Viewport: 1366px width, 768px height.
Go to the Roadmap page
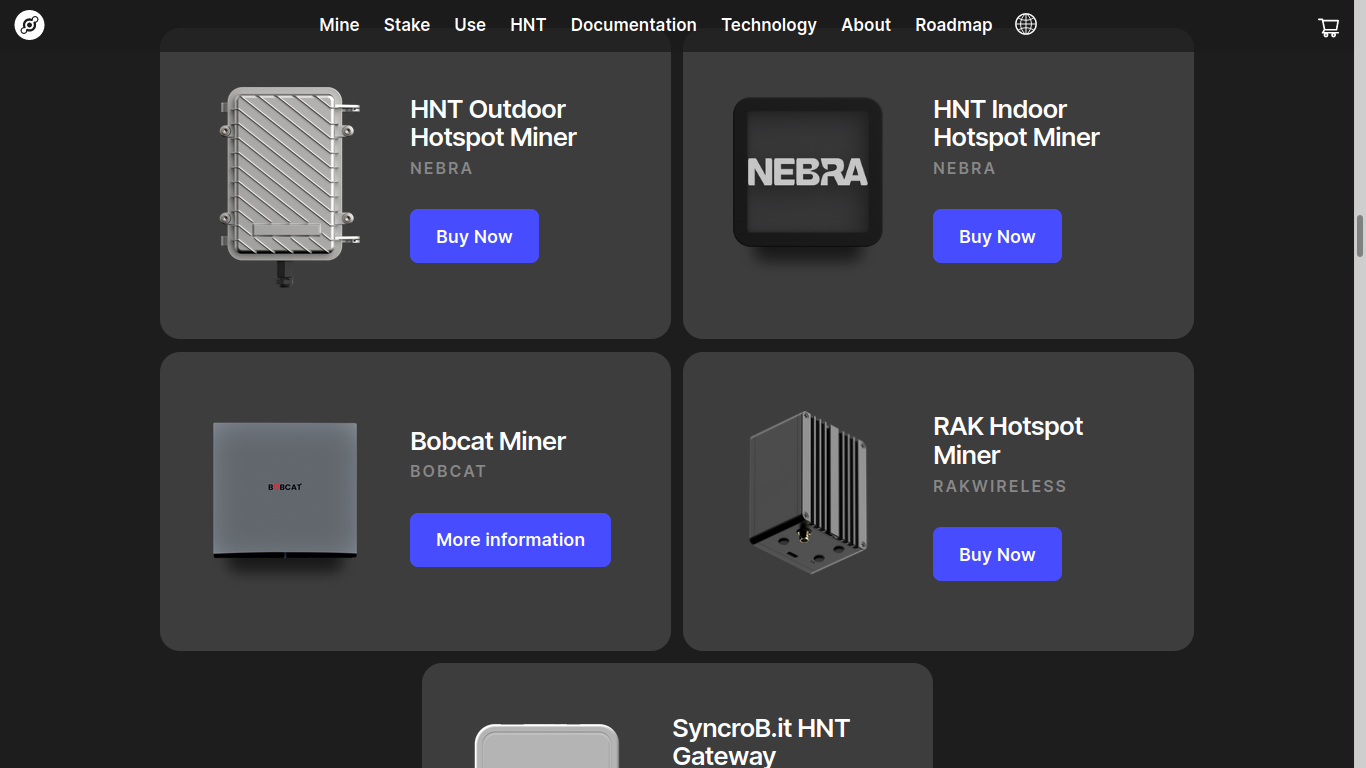pos(953,25)
